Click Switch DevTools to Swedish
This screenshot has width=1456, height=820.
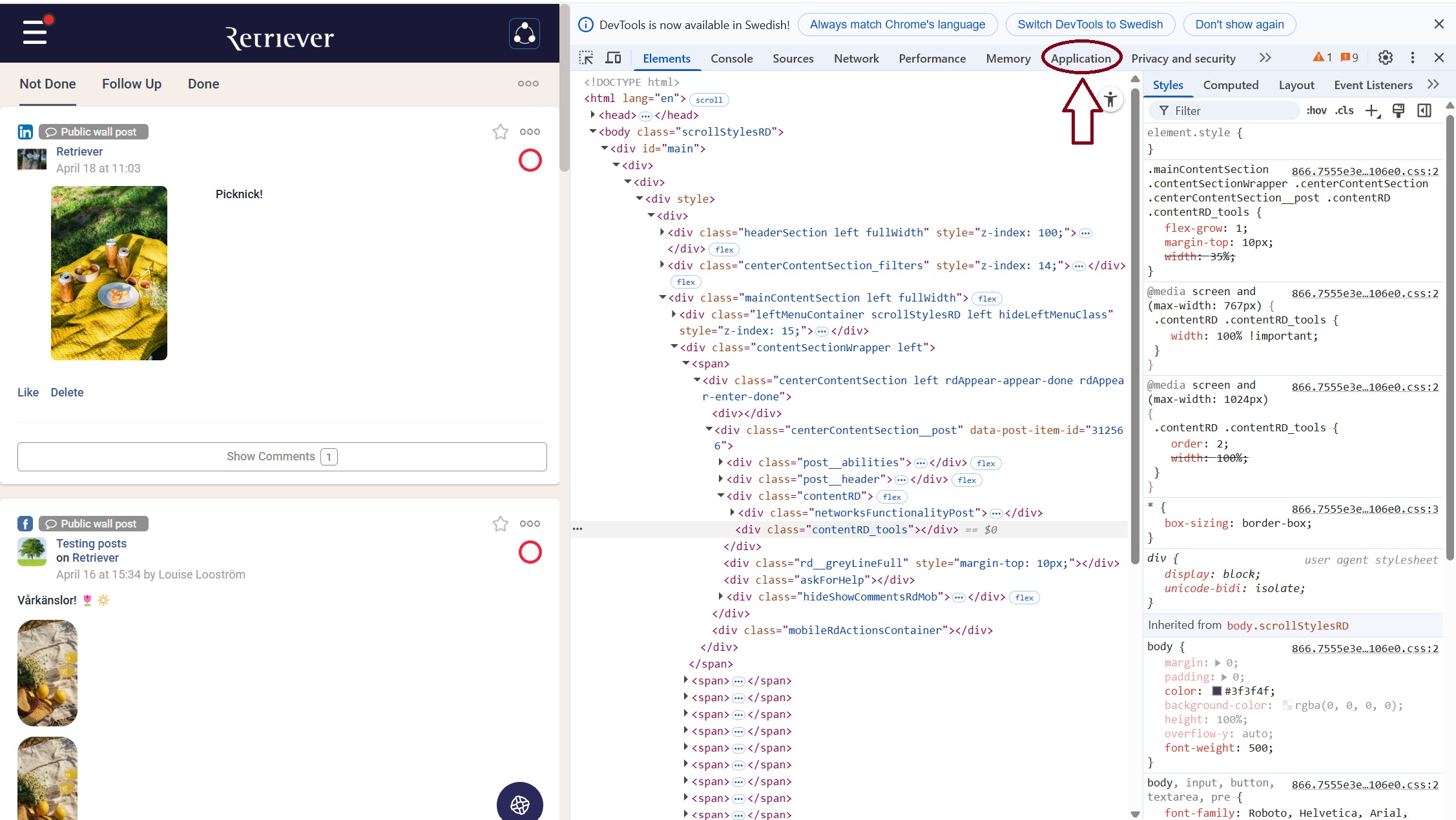[1090, 25]
